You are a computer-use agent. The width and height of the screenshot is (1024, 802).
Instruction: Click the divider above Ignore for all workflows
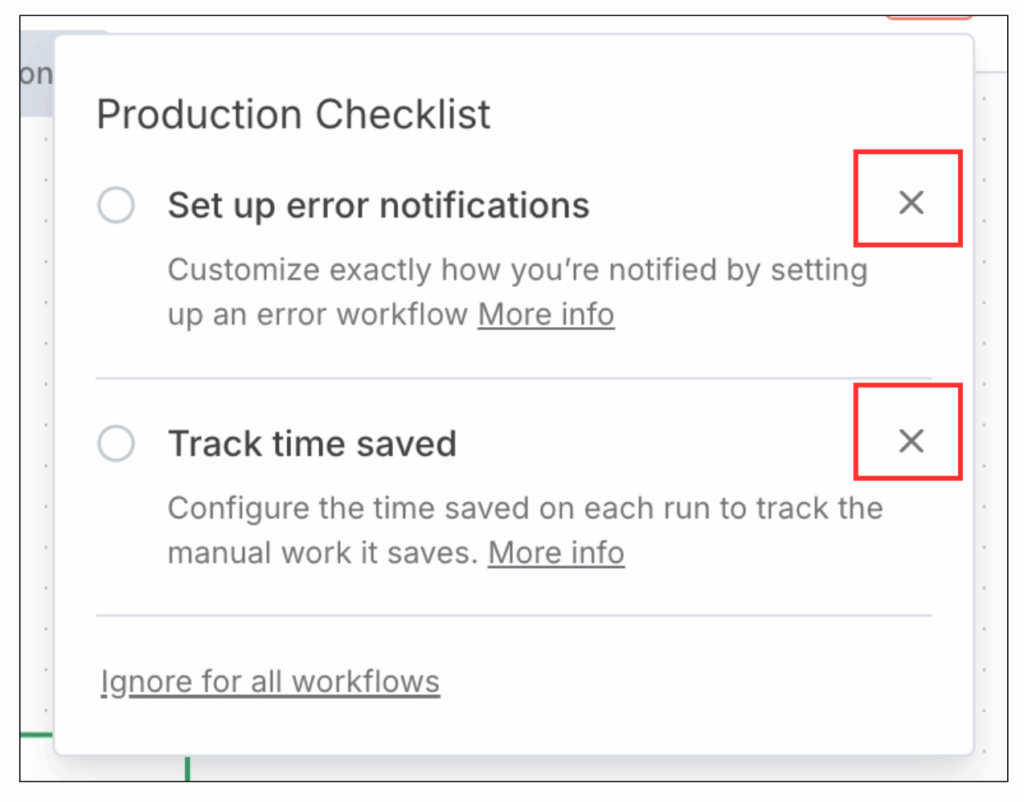[x=513, y=616]
